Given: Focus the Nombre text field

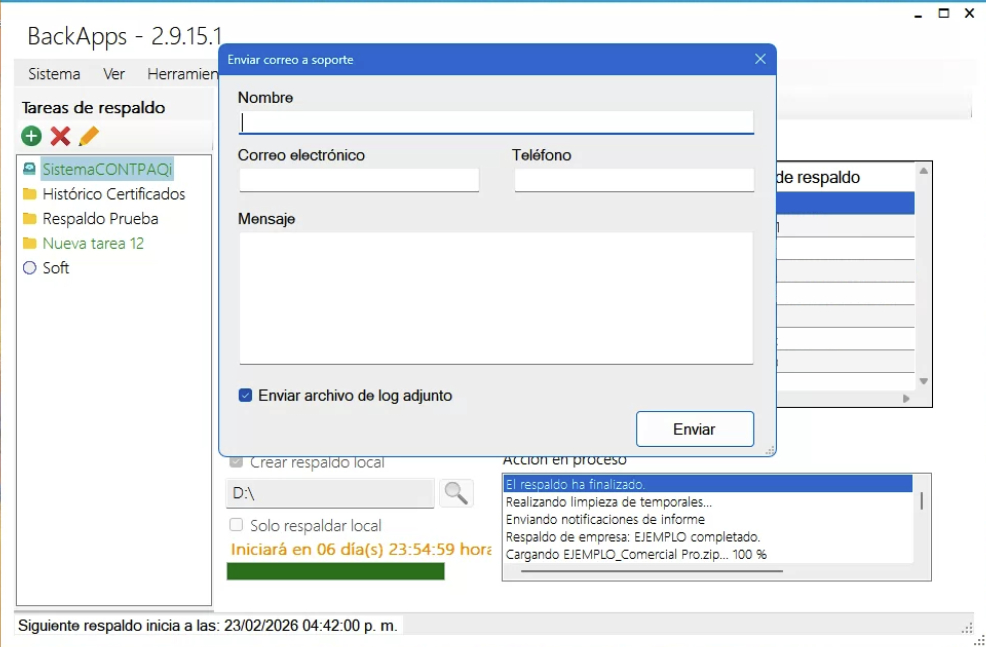Looking at the screenshot, I should pyautogui.click(x=496, y=123).
